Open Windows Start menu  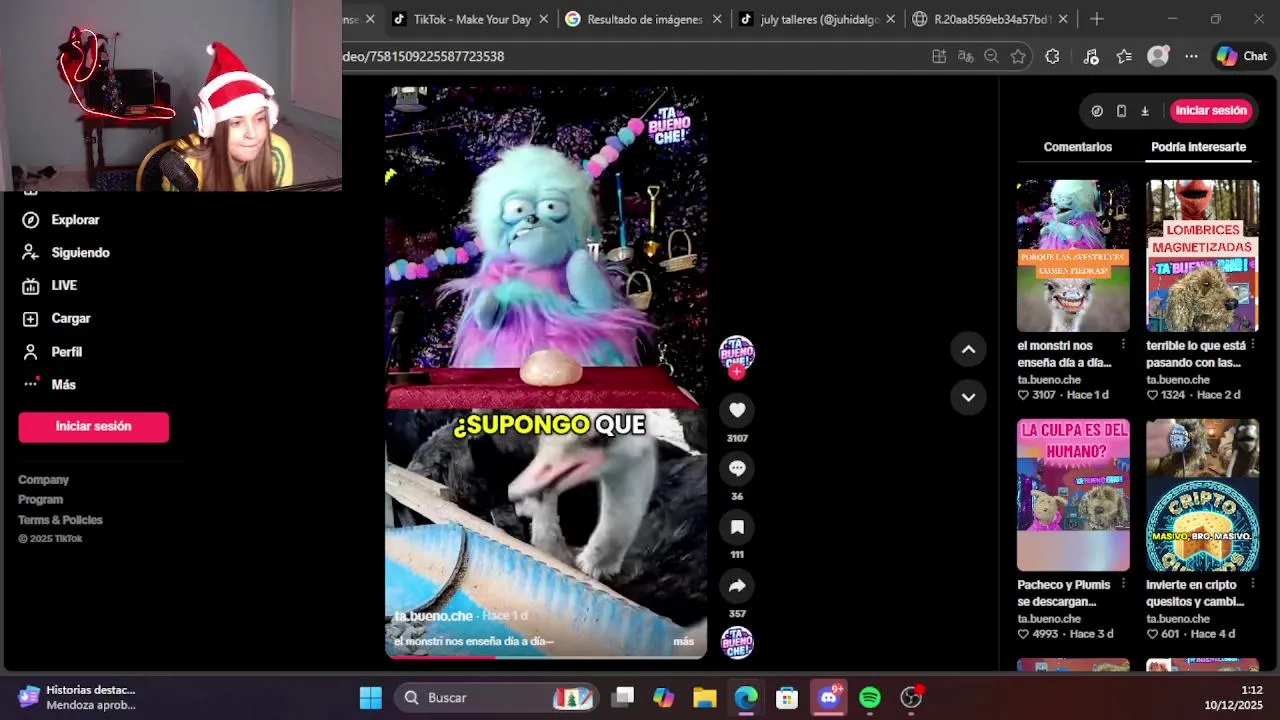pyautogui.click(x=371, y=698)
